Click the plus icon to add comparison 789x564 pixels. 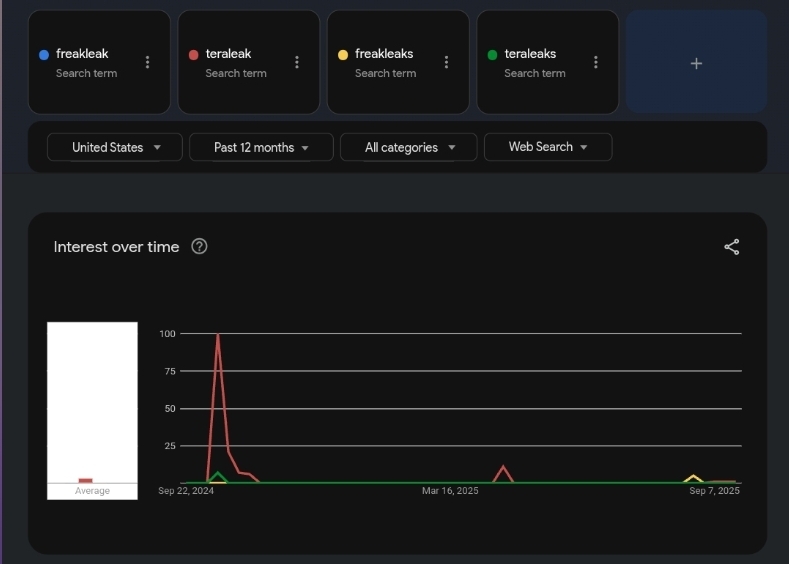(696, 63)
